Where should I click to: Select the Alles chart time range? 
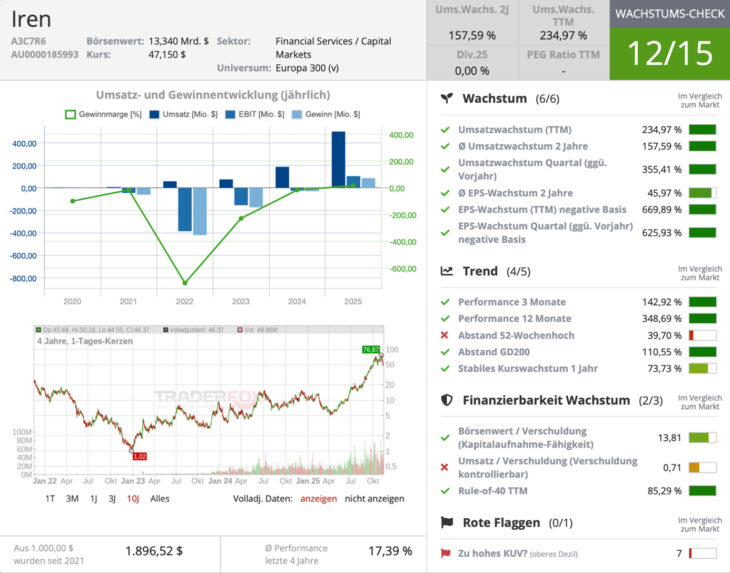160,498
